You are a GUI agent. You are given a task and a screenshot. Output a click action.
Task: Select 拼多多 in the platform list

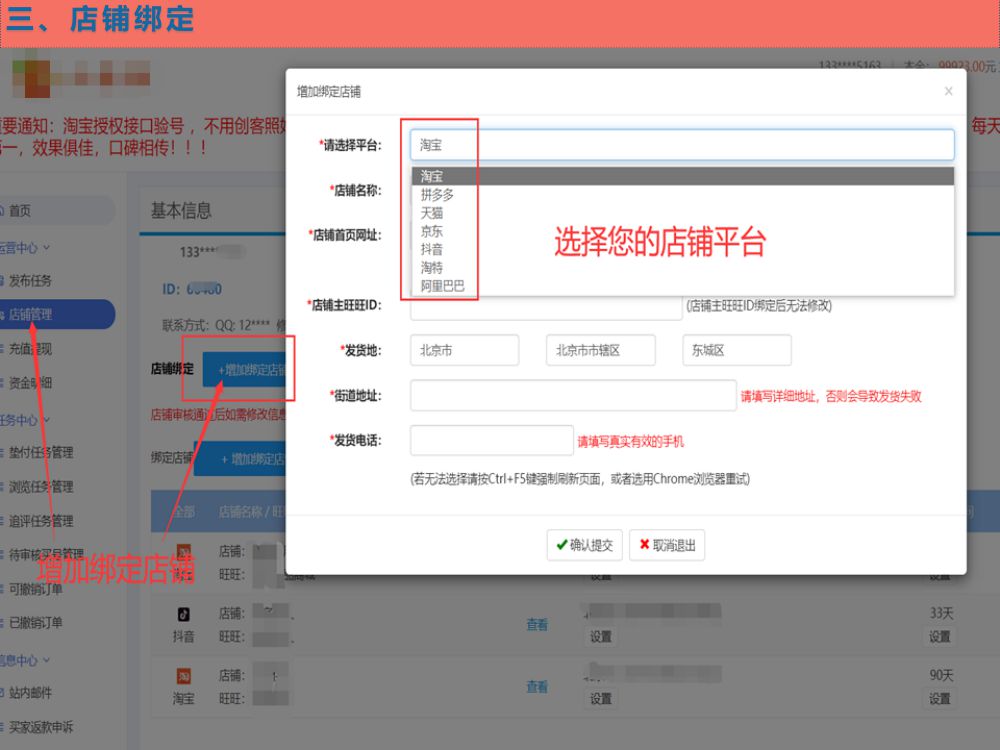[x=682, y=195]
